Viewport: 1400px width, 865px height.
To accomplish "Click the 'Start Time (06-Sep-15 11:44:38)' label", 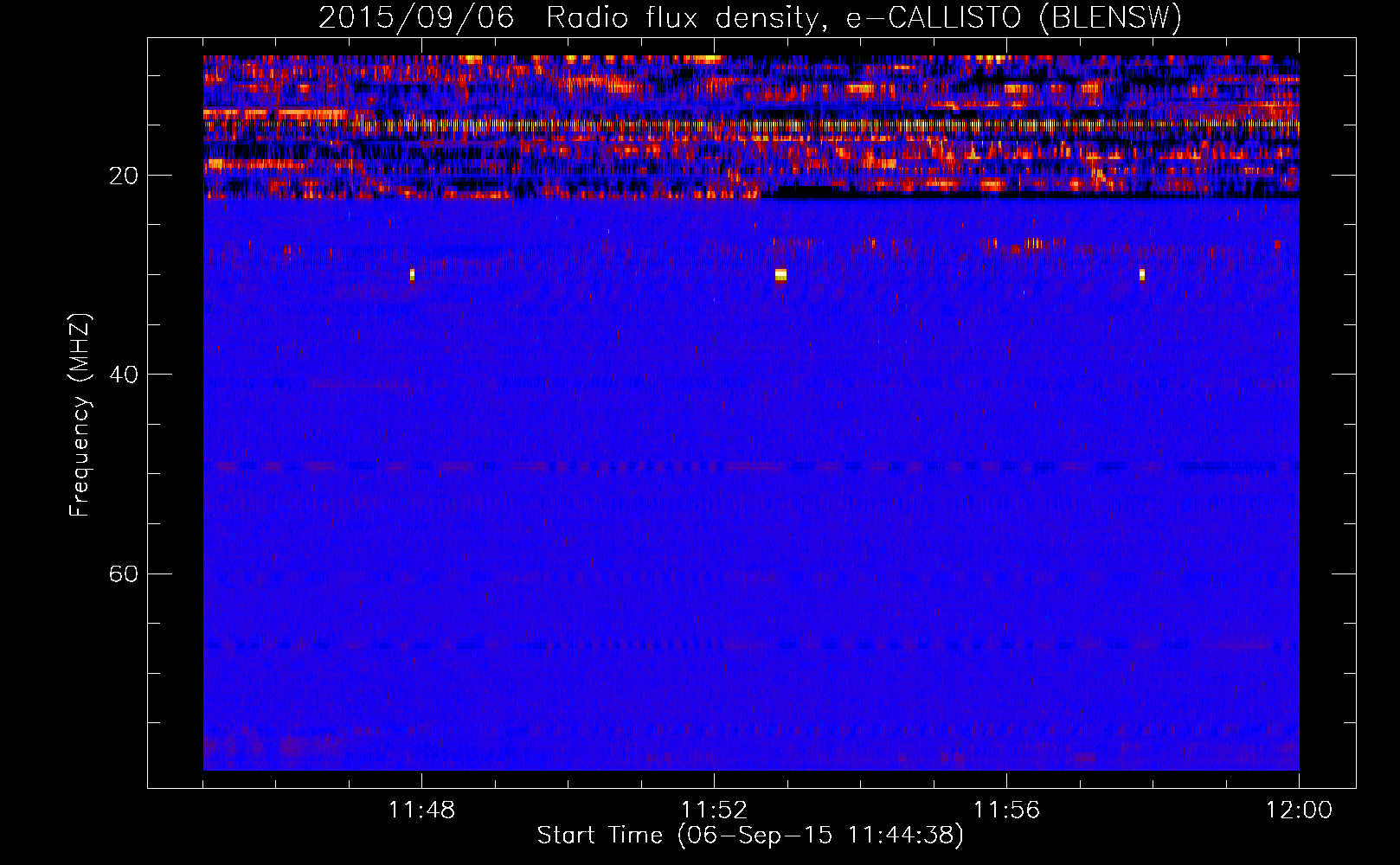I will 750,836.
